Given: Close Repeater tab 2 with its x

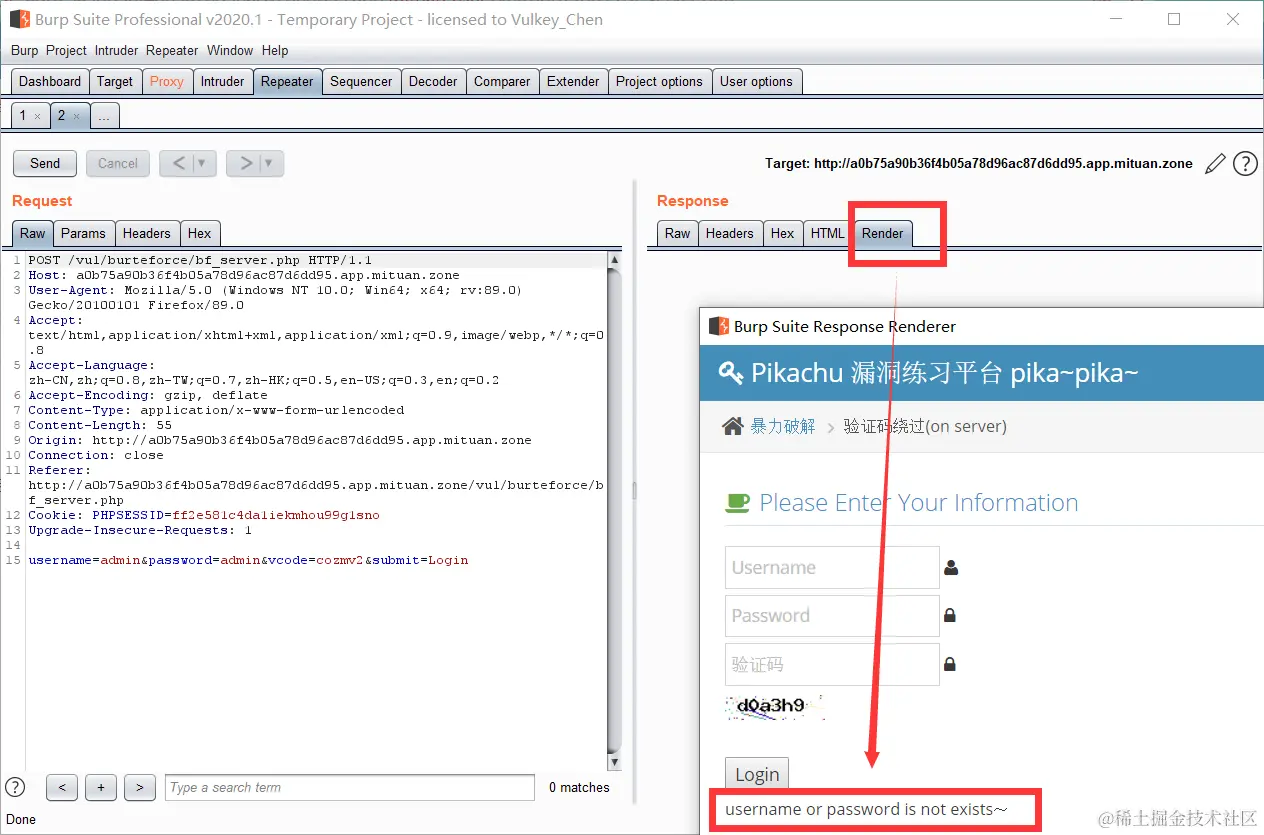Looking at the screenshot, I should pyautogui.click(x=76, y=117).
